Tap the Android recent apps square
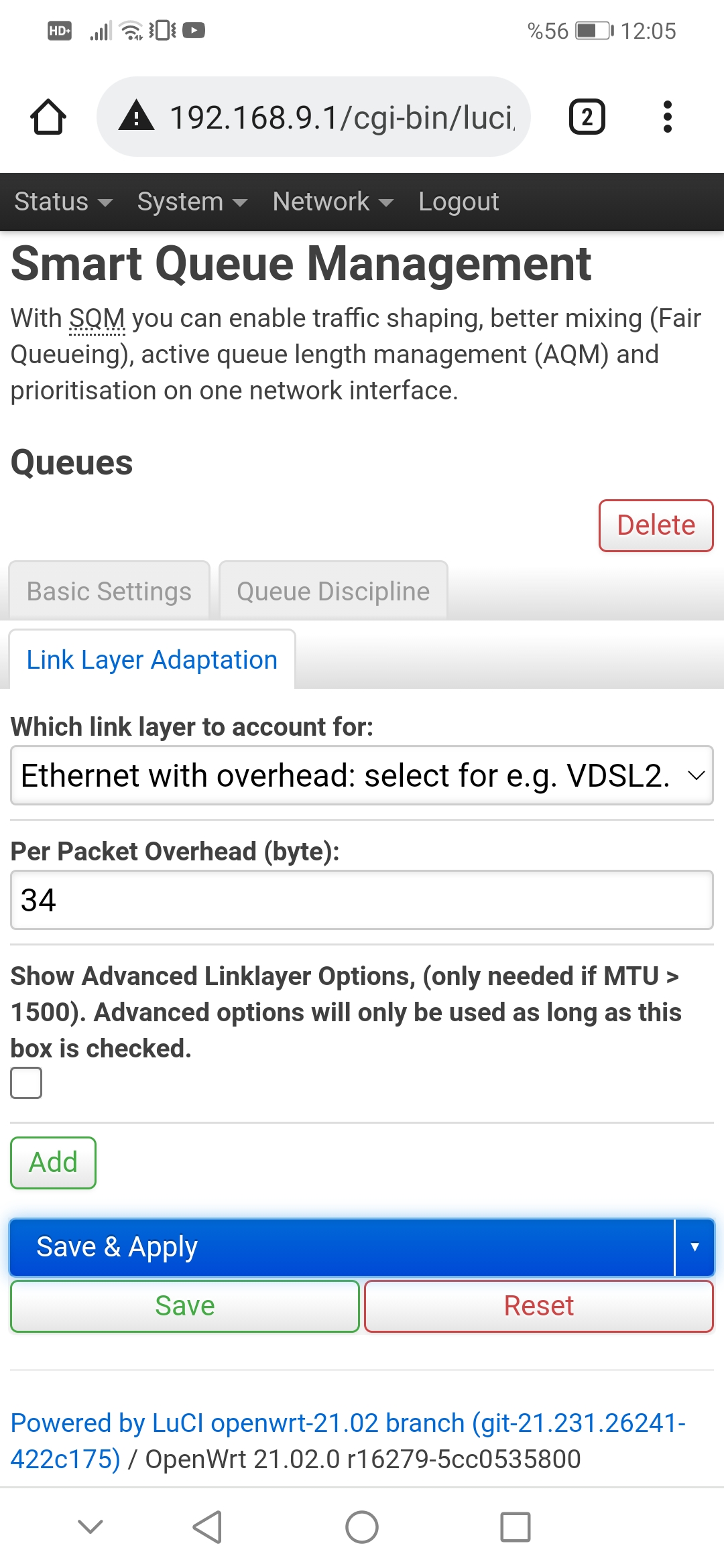 (516, 1527)
